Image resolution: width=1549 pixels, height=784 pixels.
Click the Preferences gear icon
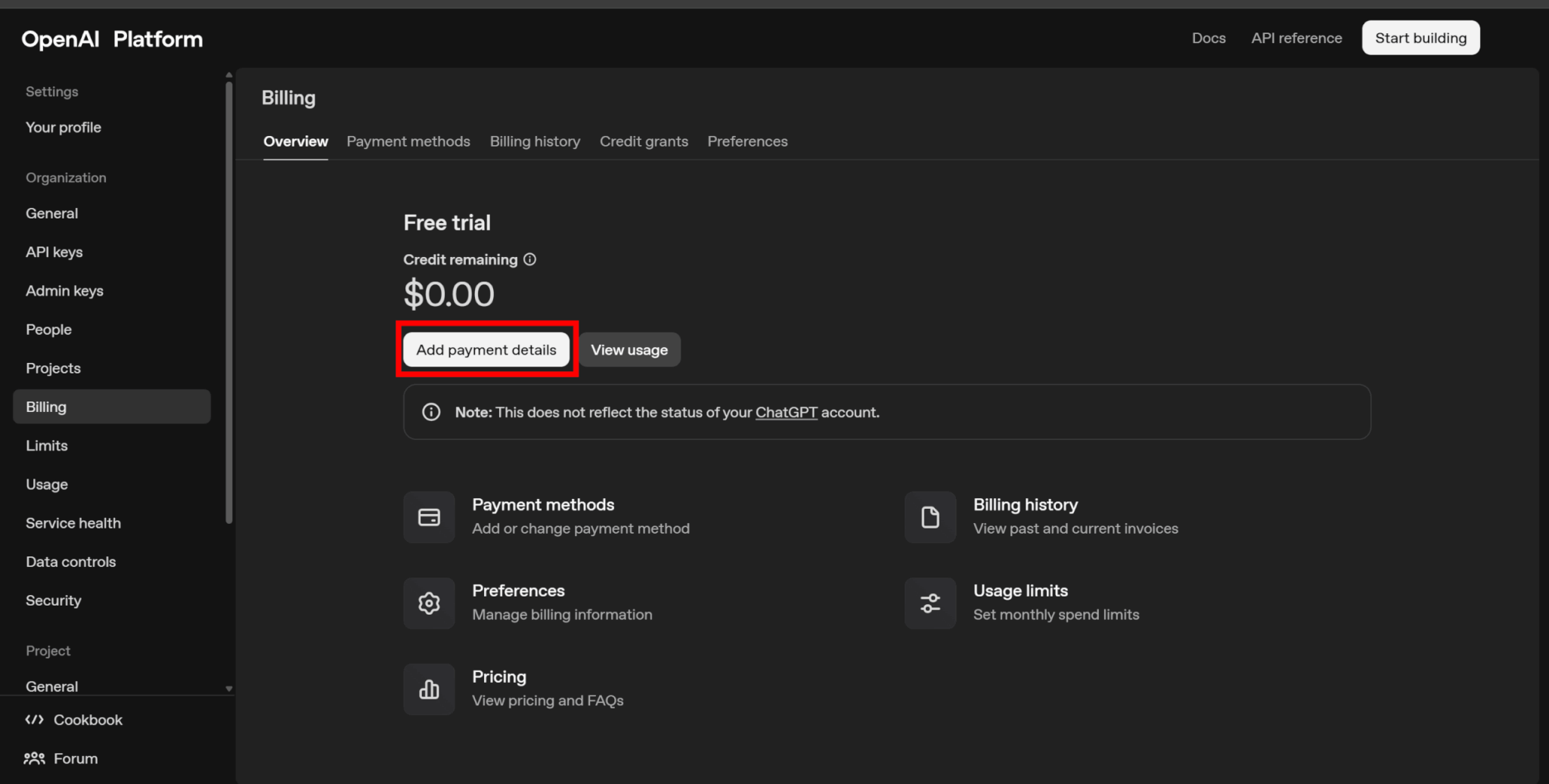pos(429,603)
